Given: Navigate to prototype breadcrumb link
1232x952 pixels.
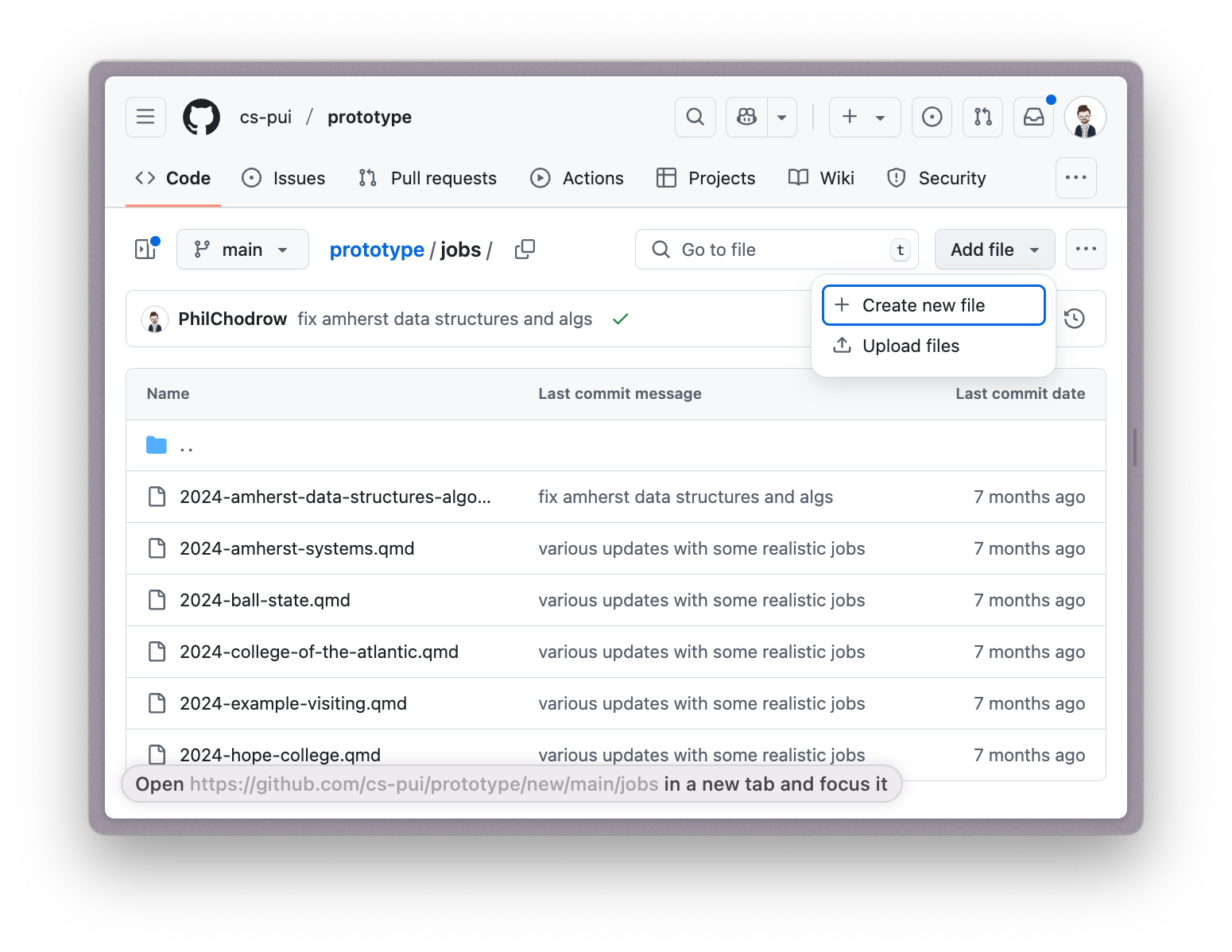Looking at the screenshot, I should [377, 250].
